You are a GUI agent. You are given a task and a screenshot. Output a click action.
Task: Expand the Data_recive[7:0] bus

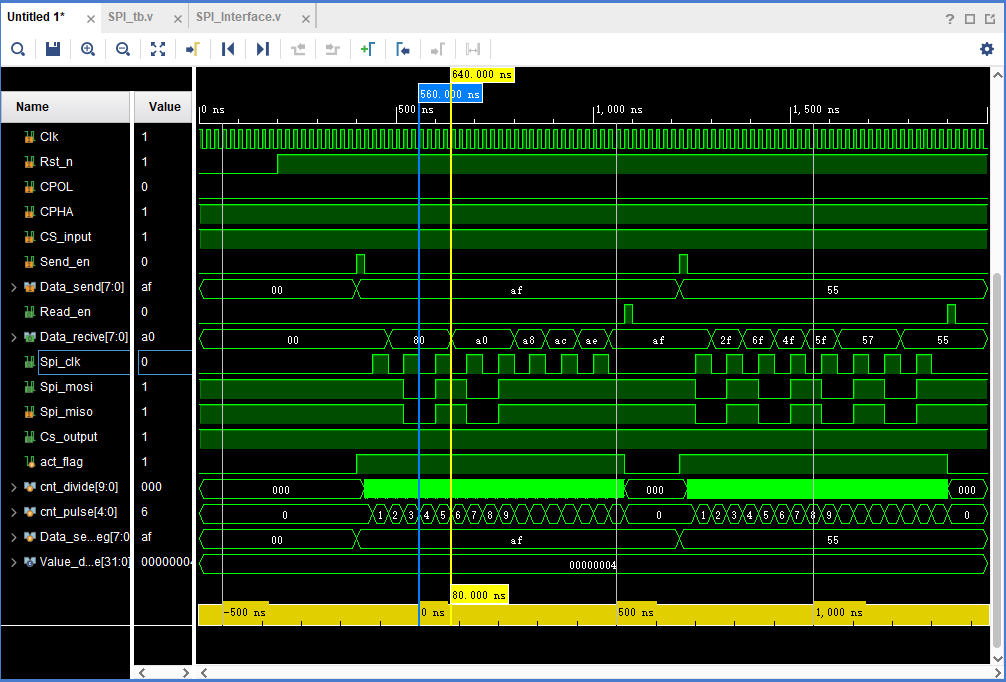click(13, 337)
